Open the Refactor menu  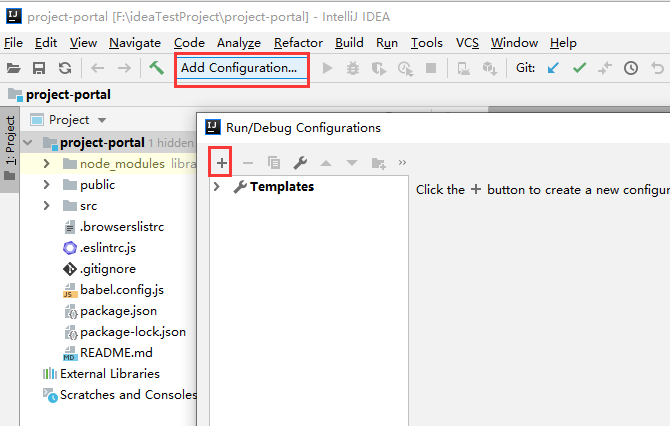click(298, 43)
